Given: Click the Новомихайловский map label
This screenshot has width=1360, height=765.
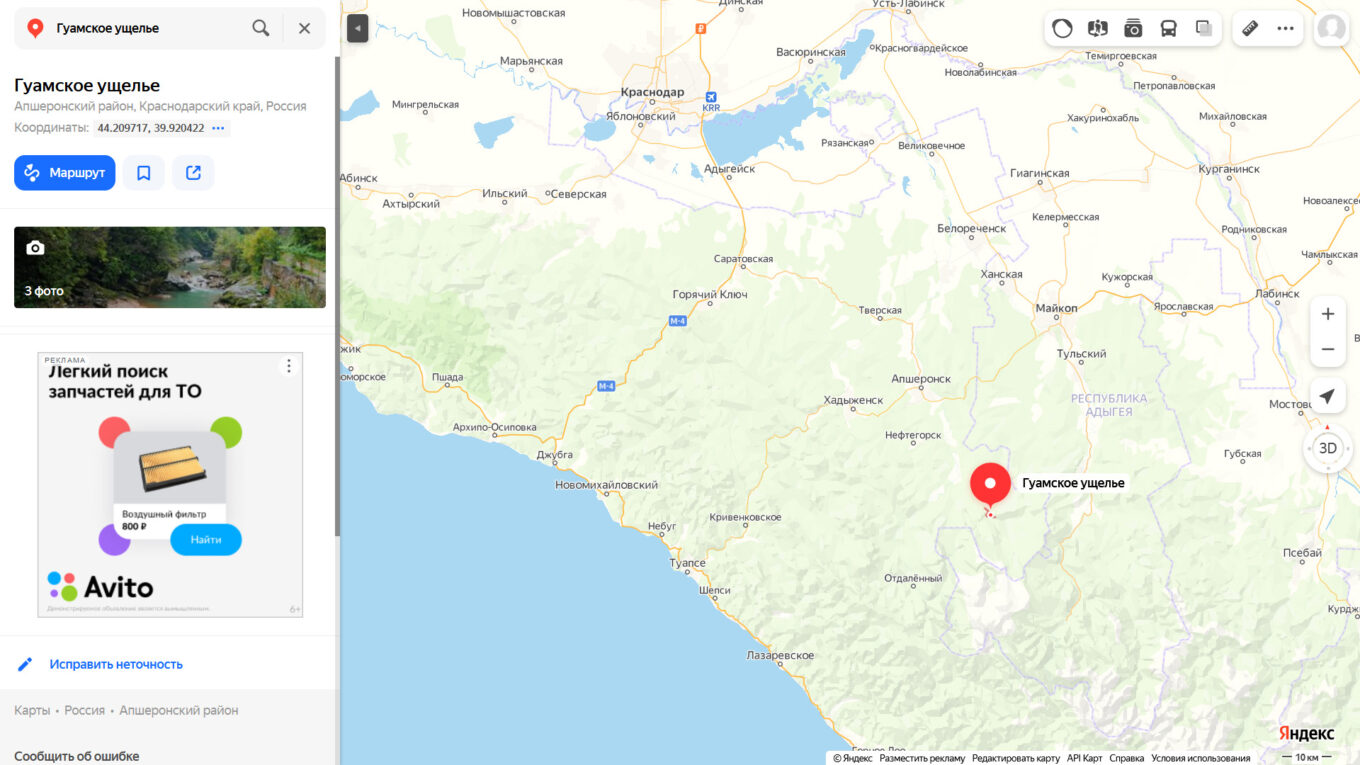Looking at the screenshot, I should point(607,485).
